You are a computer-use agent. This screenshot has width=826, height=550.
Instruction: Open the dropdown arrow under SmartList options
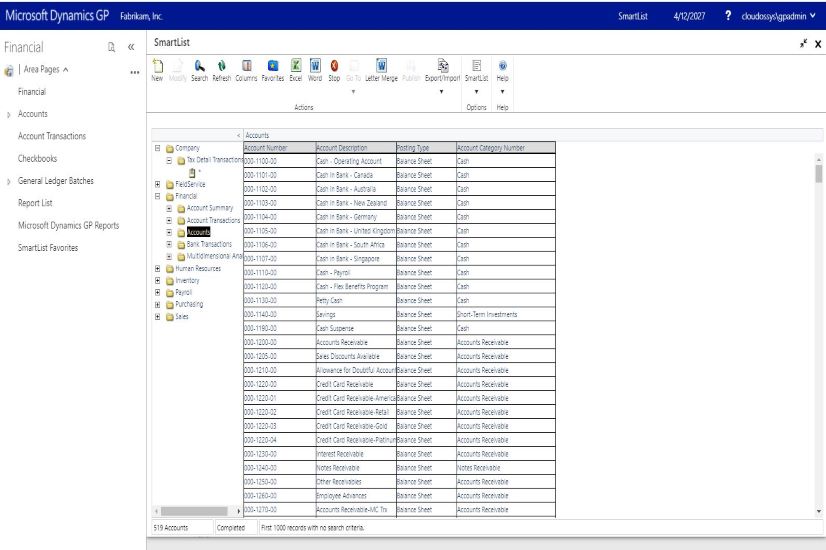(x=476, y=92)
